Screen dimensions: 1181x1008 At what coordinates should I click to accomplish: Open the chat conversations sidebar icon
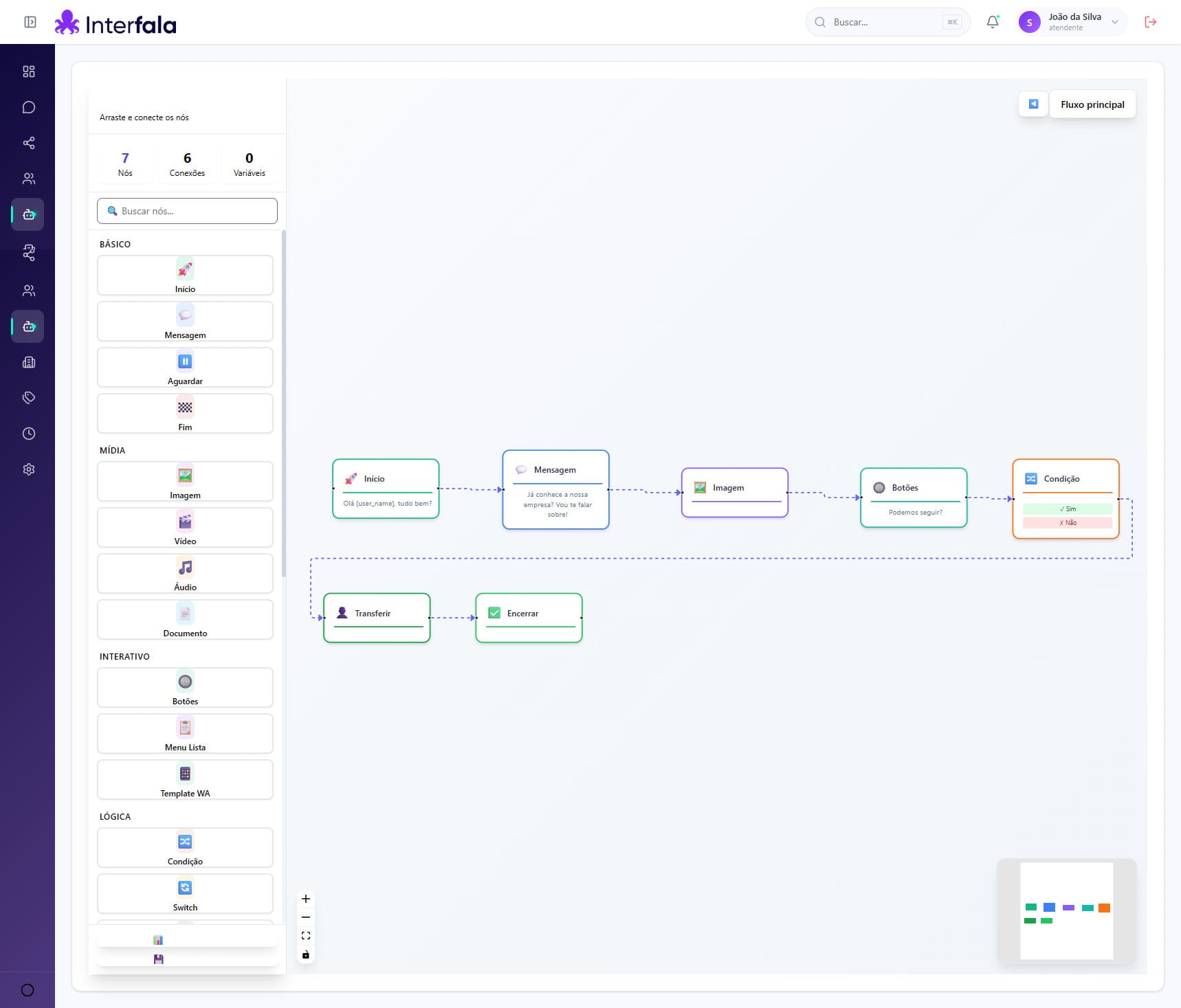28,107
